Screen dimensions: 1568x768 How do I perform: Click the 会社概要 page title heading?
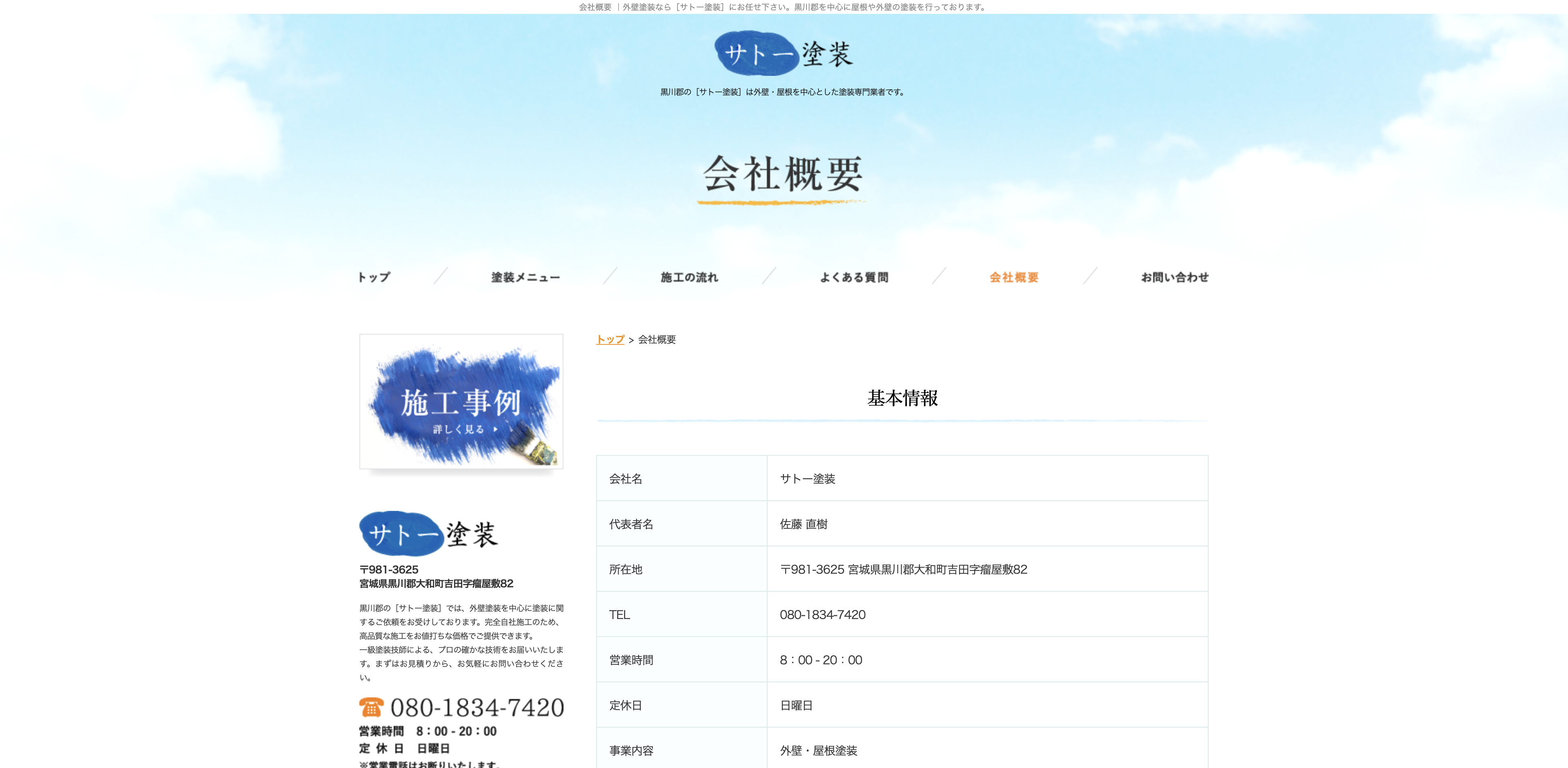point(784,174)
